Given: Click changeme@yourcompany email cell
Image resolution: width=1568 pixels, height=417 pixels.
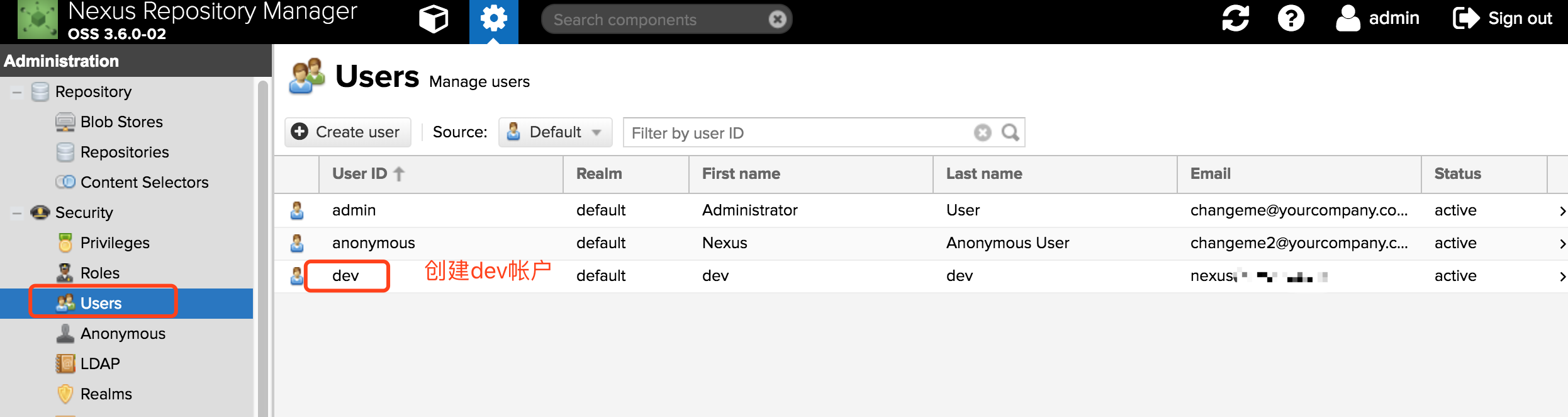Looking at the screenshot, I should pos(1299,210).
